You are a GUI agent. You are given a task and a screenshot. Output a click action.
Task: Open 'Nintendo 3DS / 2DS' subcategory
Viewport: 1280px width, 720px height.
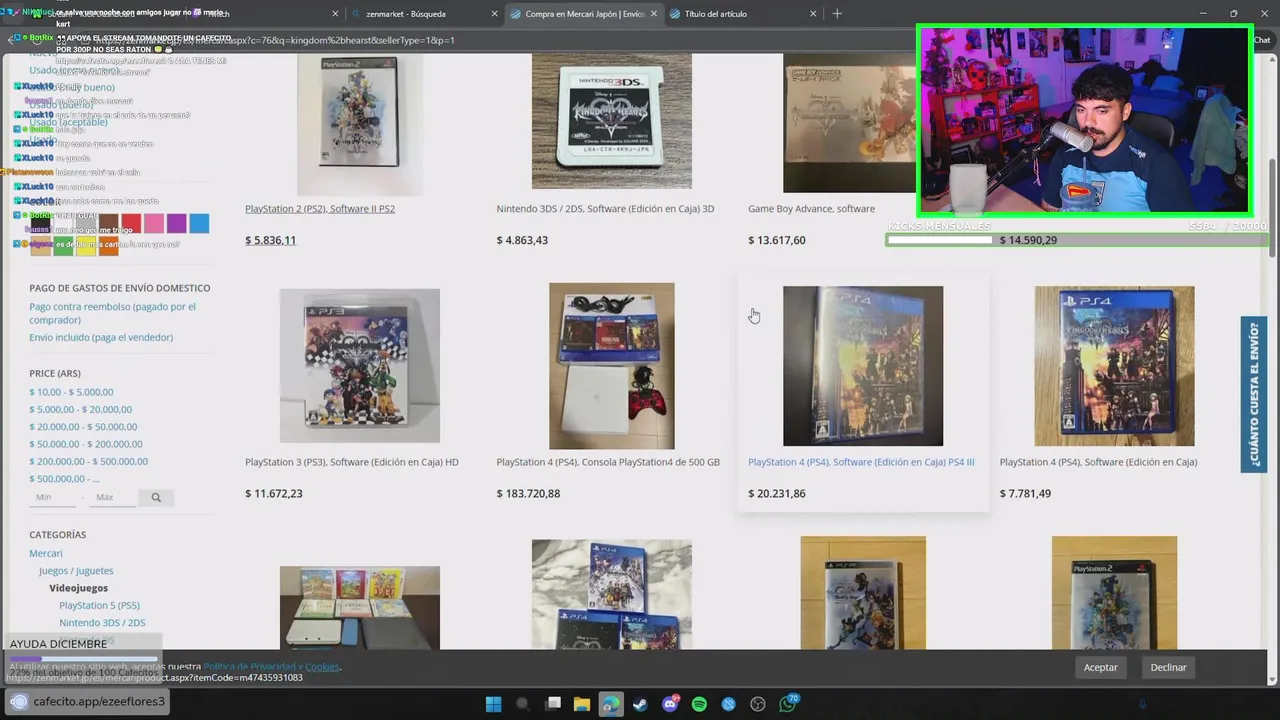102,623
